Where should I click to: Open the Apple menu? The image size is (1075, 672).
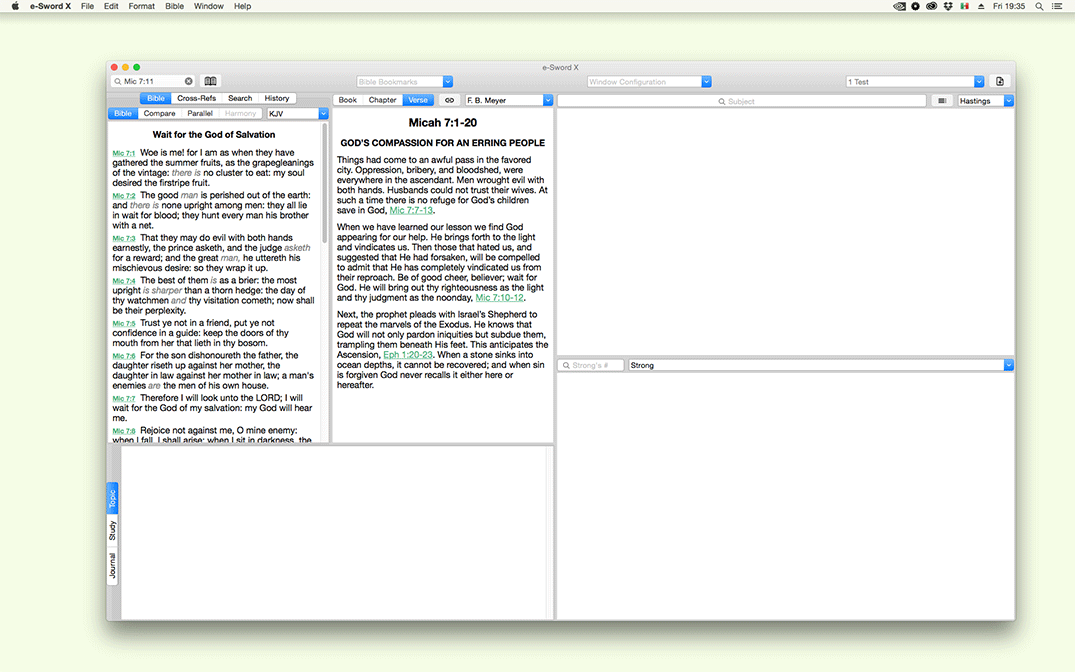click(15, 6)
